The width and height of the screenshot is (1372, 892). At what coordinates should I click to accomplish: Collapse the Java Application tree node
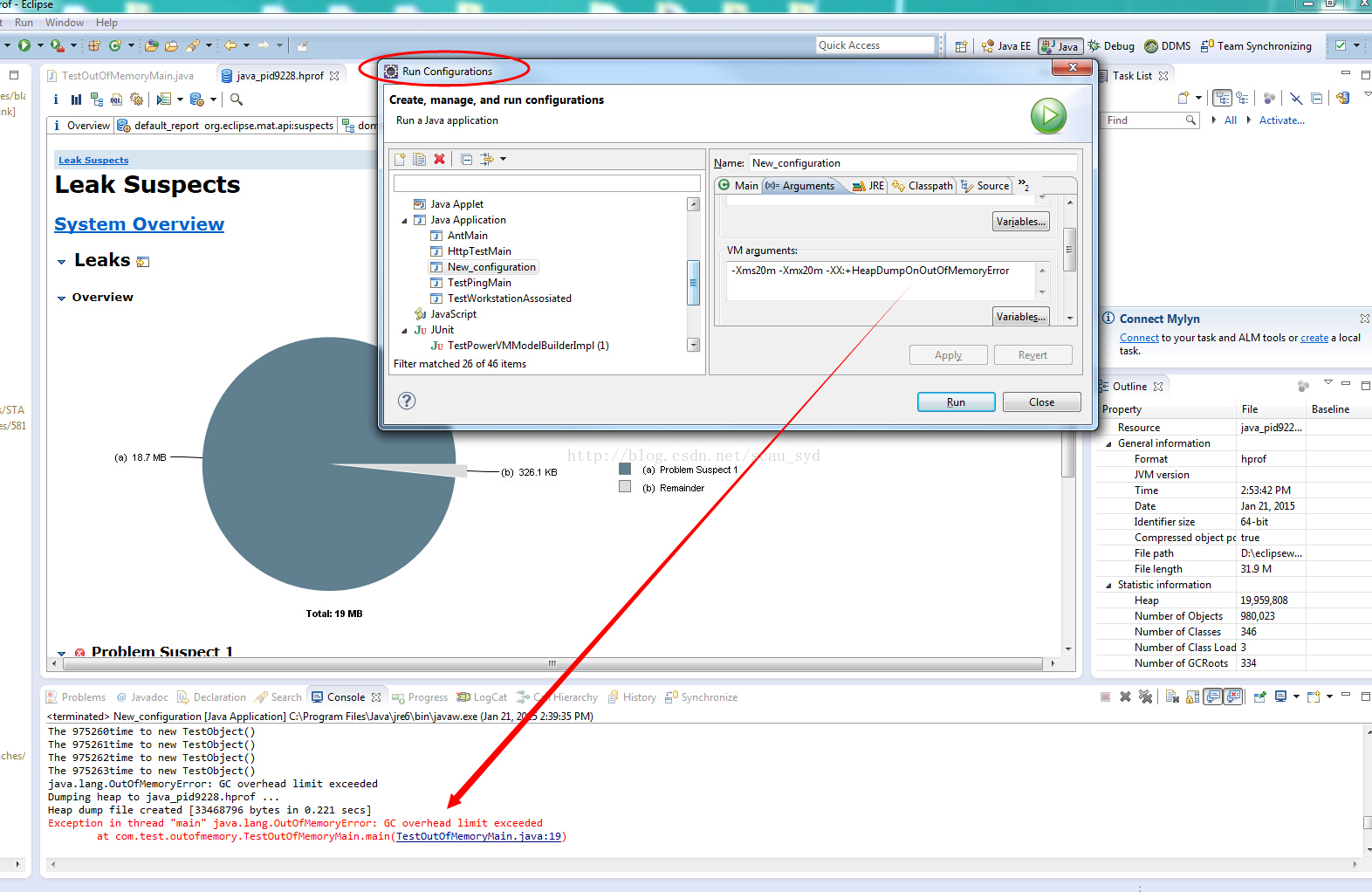pos(404,221)
